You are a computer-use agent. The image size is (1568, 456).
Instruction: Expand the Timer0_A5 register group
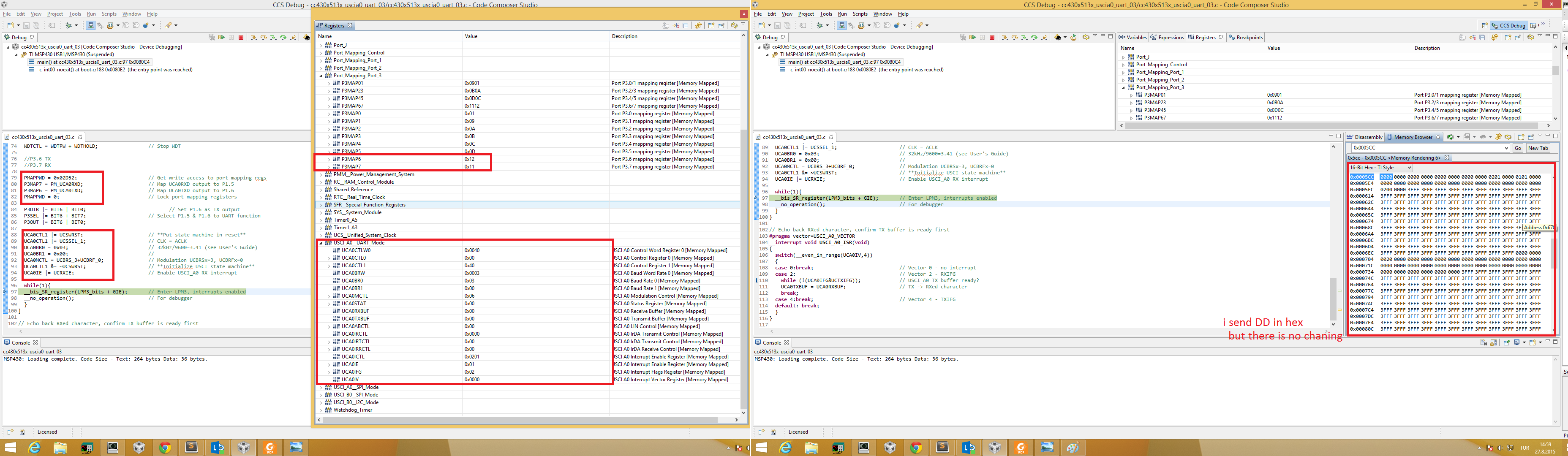tap(321, 220)
